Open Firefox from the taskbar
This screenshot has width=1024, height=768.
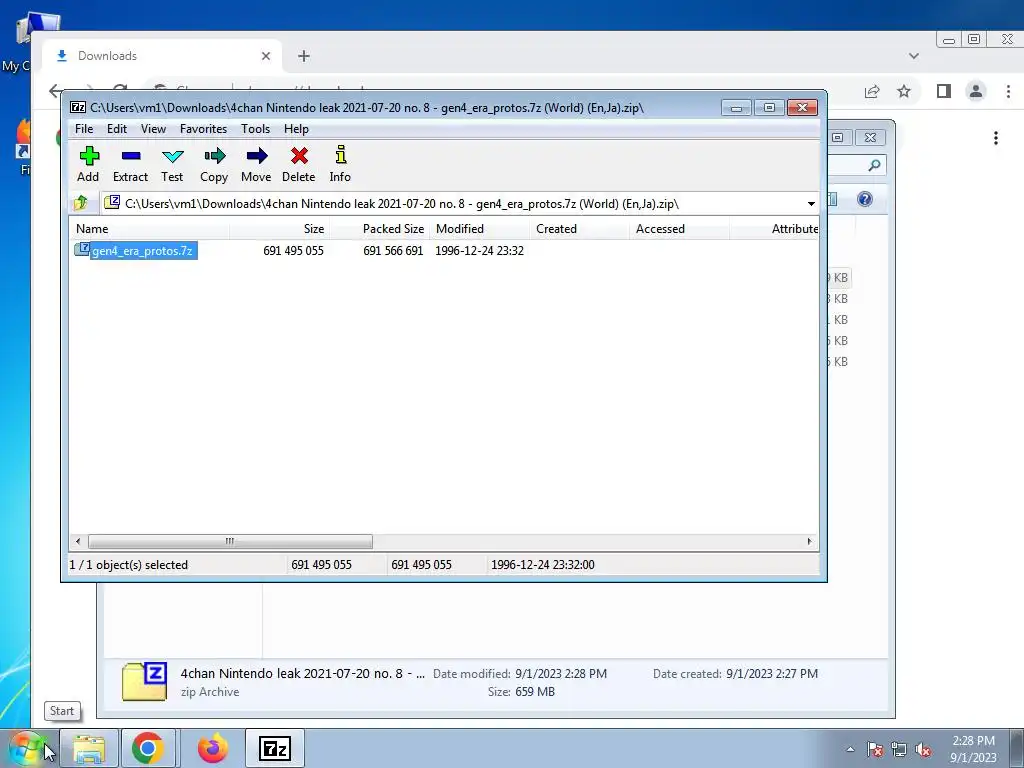click(x=212, y=749)
